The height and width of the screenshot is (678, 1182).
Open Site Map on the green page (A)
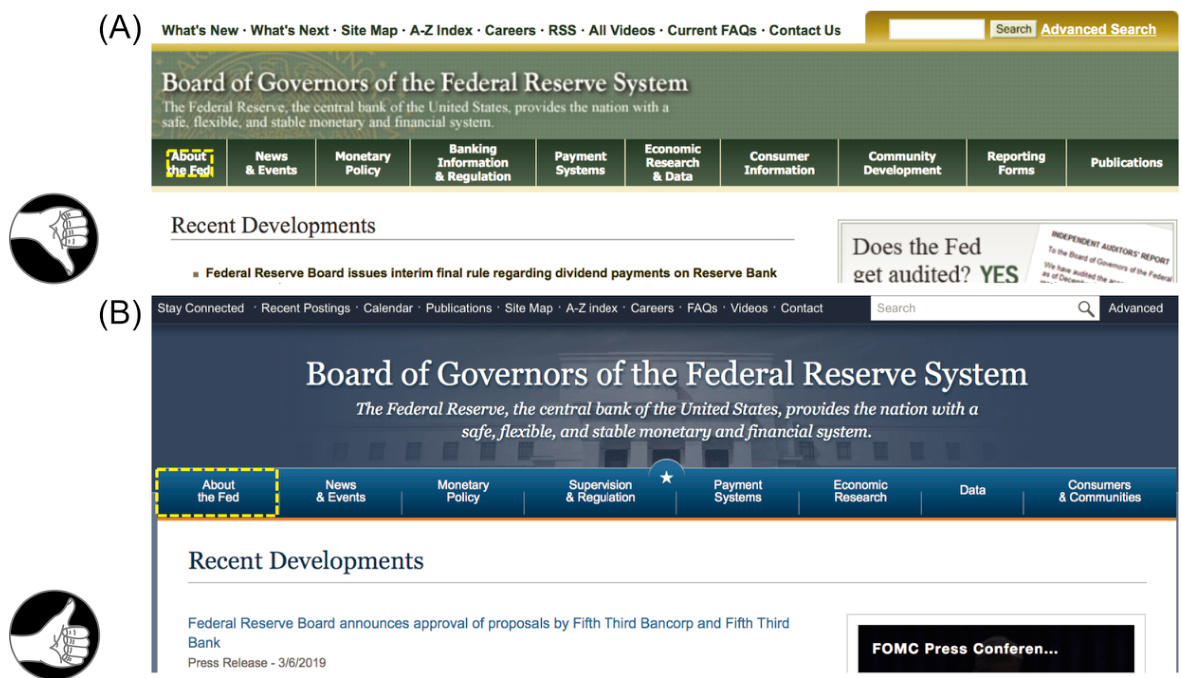tap(369, 31)
